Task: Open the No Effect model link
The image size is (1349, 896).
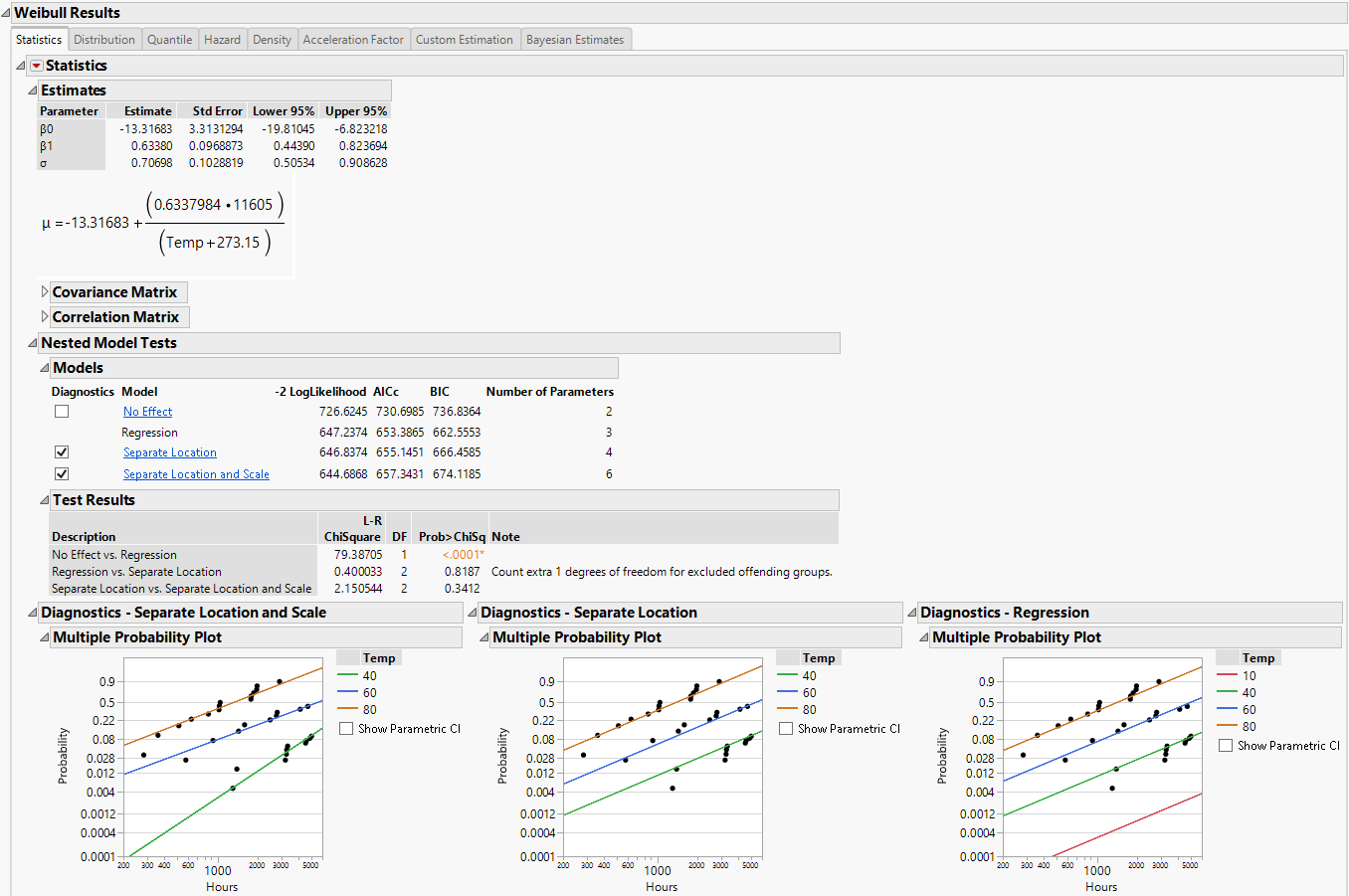Action: 147,412
